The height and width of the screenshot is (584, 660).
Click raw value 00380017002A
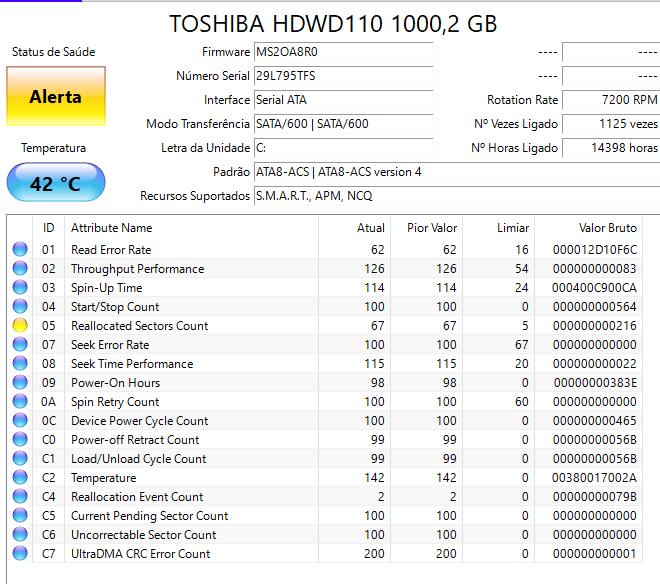click(594, 478)
